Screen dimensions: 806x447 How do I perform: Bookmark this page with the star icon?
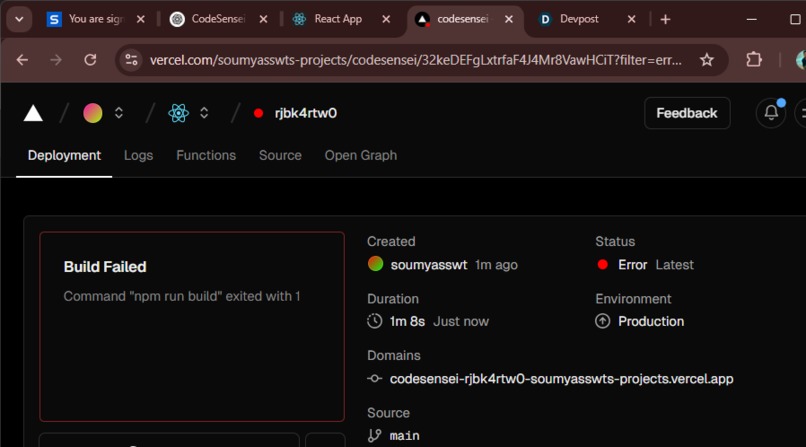(707, 60)
